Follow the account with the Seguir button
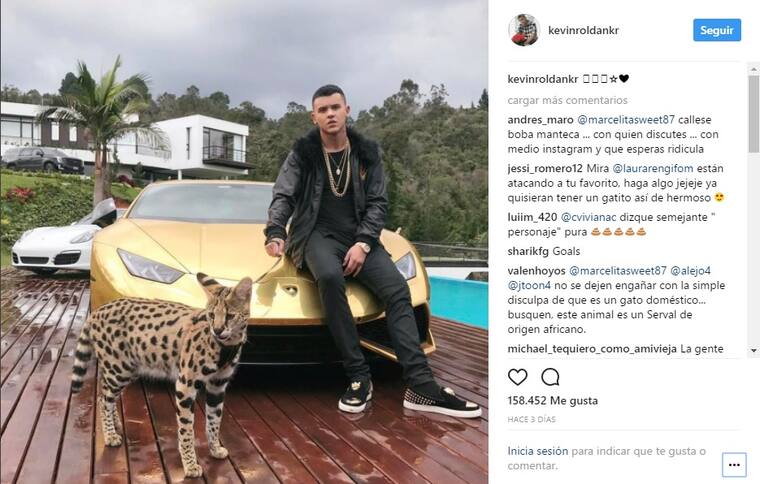Viewport: 760px width, 484px height. point(717,30)
